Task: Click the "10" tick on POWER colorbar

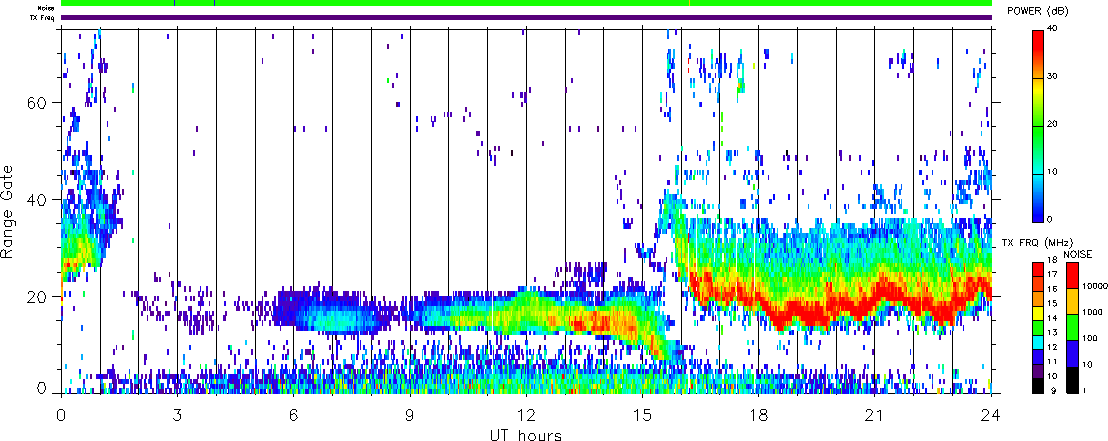Action: [1051, 172]
